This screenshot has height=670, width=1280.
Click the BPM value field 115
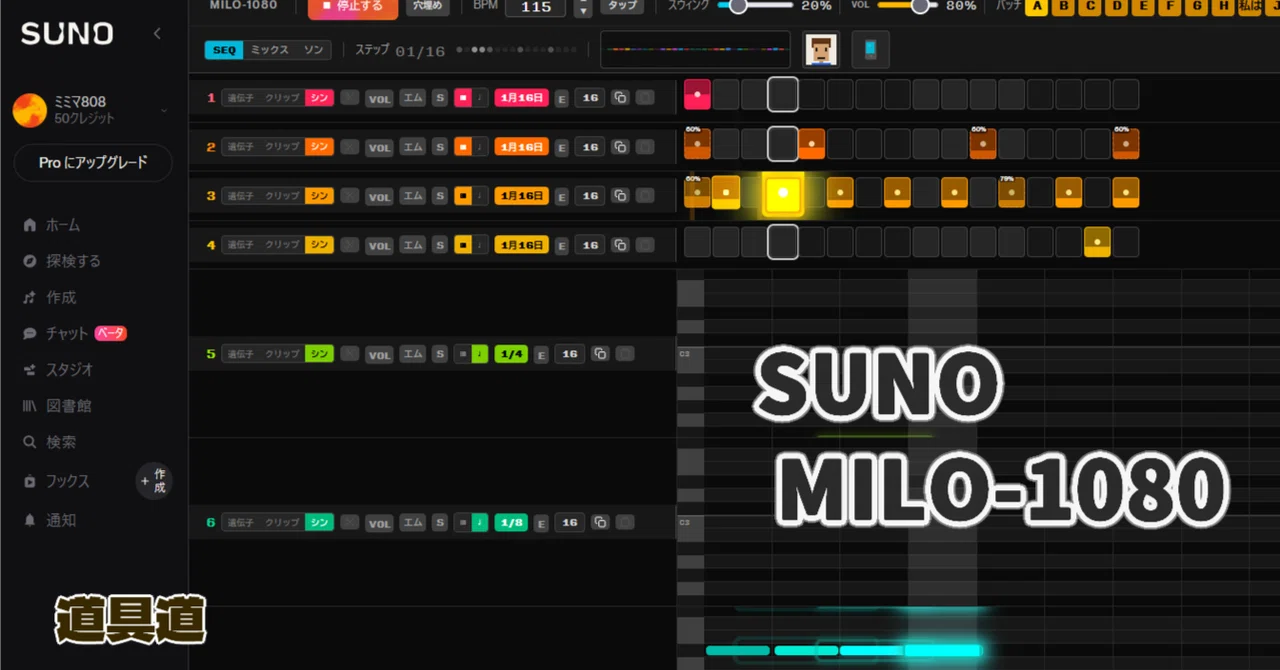[x=536, y=7]
